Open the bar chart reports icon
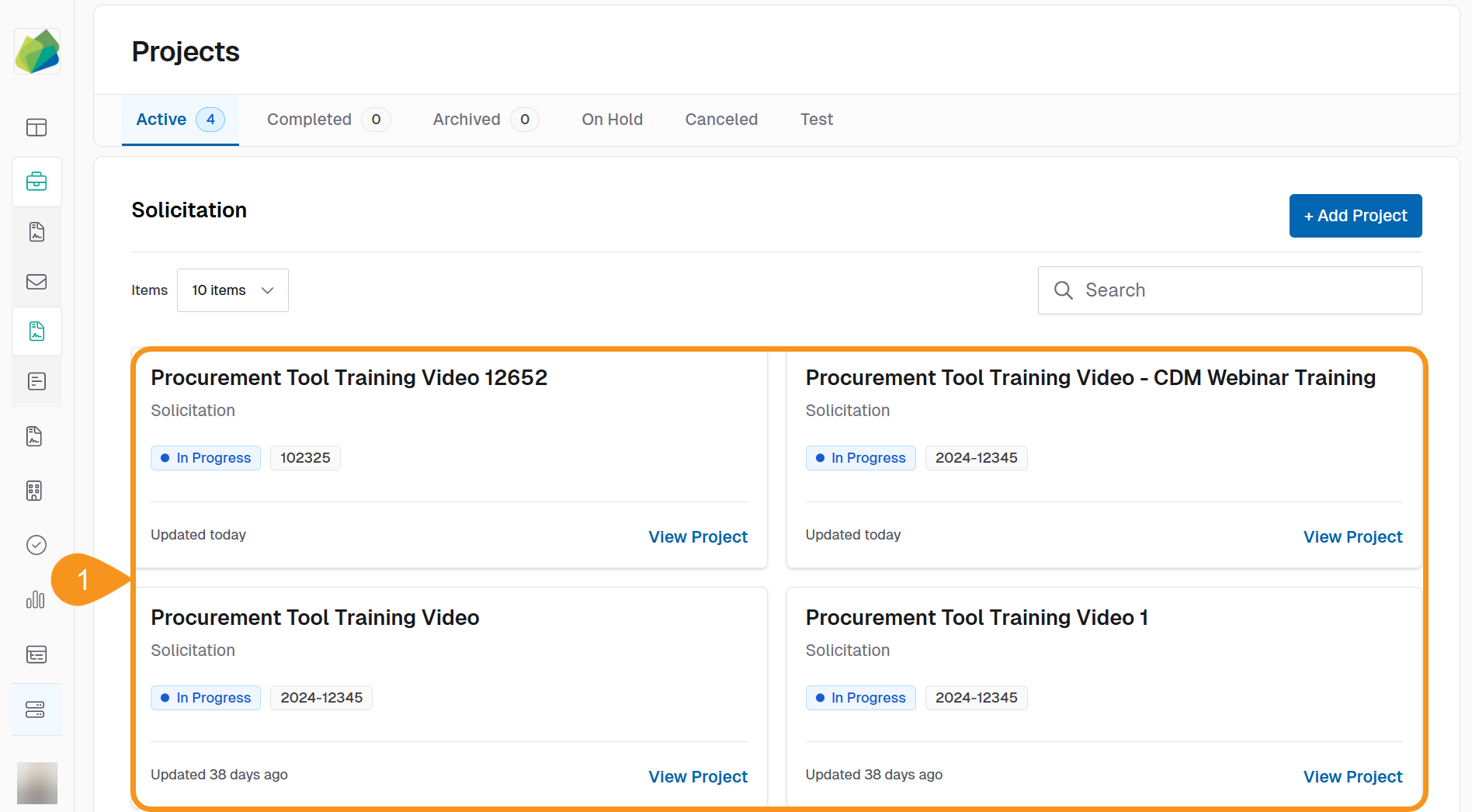Screen dimensions: 1472x812 (x=36, y=599)
